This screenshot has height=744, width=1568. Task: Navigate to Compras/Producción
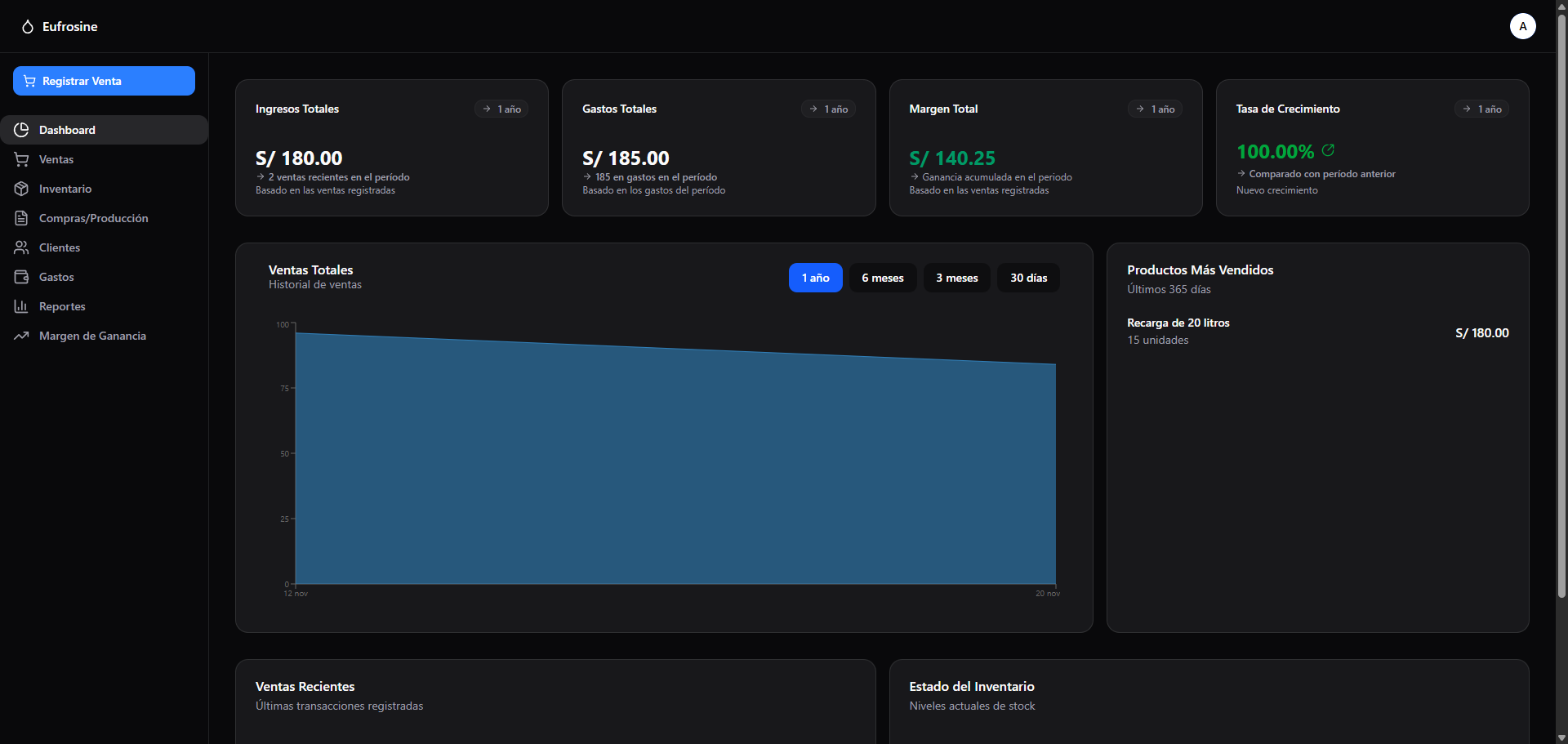(104, 218)
